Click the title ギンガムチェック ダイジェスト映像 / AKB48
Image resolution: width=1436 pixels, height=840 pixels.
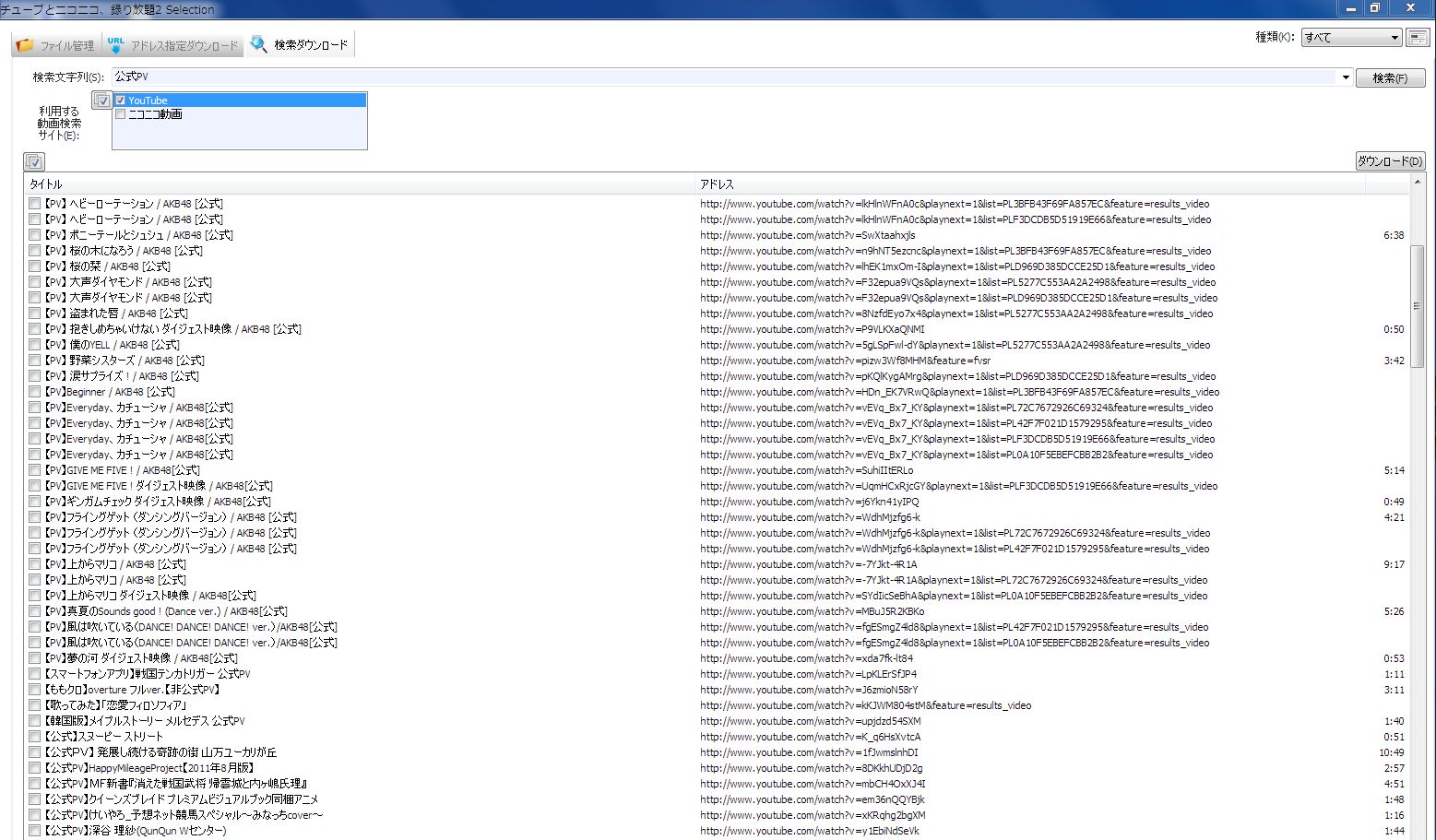tap(157, 502)
